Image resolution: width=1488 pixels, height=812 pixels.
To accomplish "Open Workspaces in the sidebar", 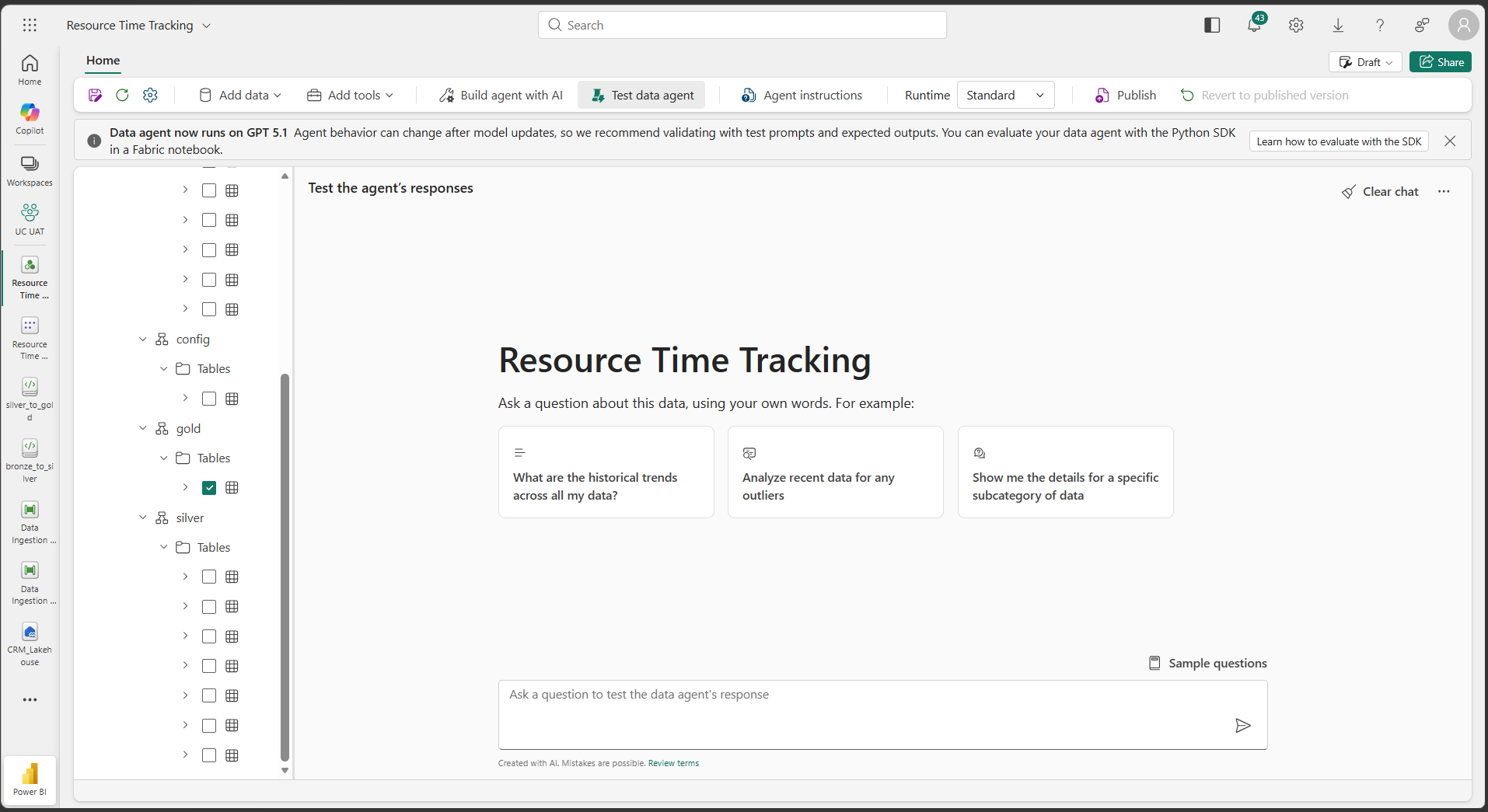I will [x=30, y=171].
